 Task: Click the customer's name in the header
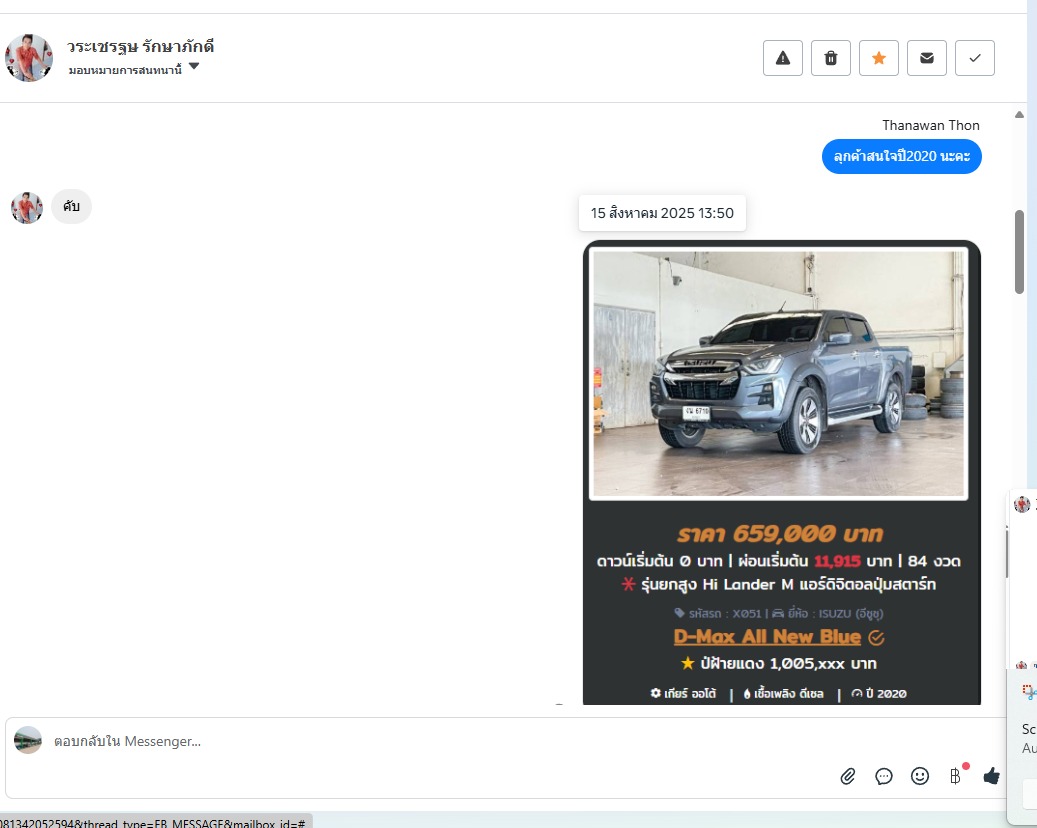140,46
